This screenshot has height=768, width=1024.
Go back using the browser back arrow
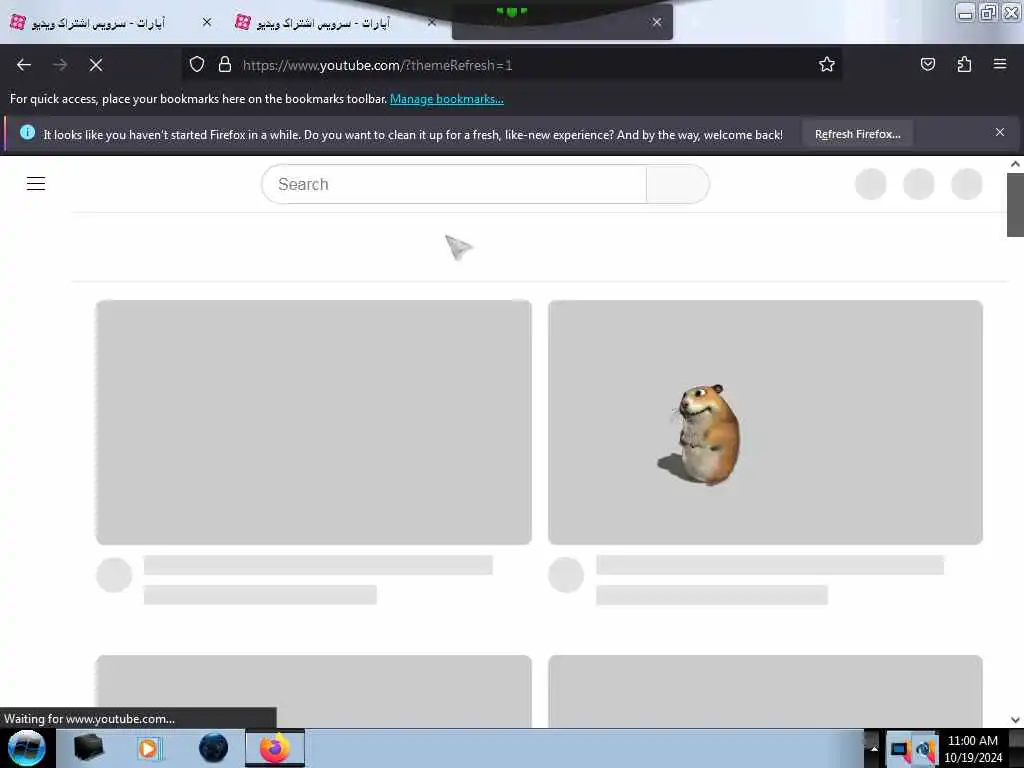[x=24, y=65]
